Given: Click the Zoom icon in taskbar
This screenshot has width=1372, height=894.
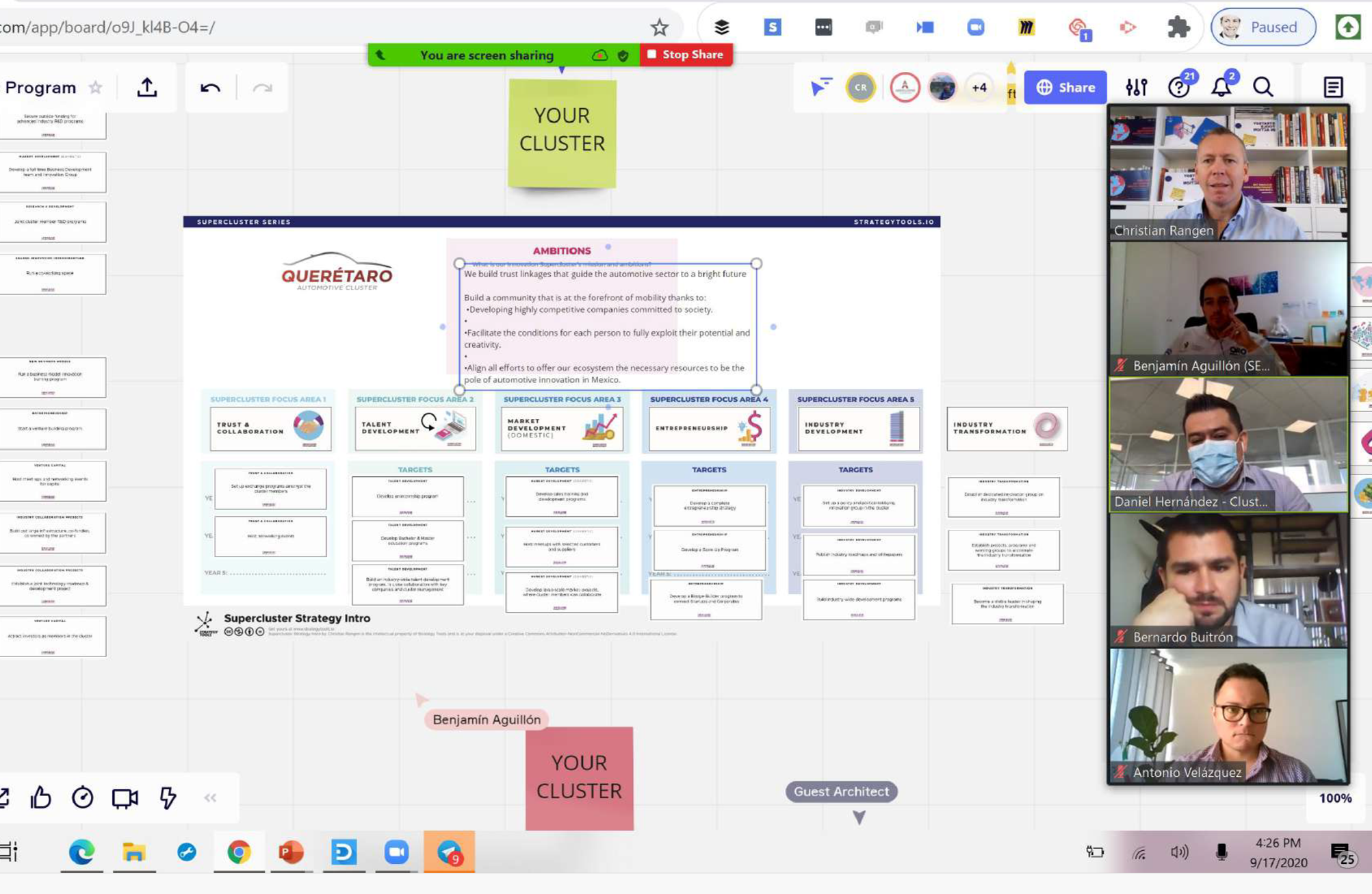Looking at the screenshot, I should (396, 852).
